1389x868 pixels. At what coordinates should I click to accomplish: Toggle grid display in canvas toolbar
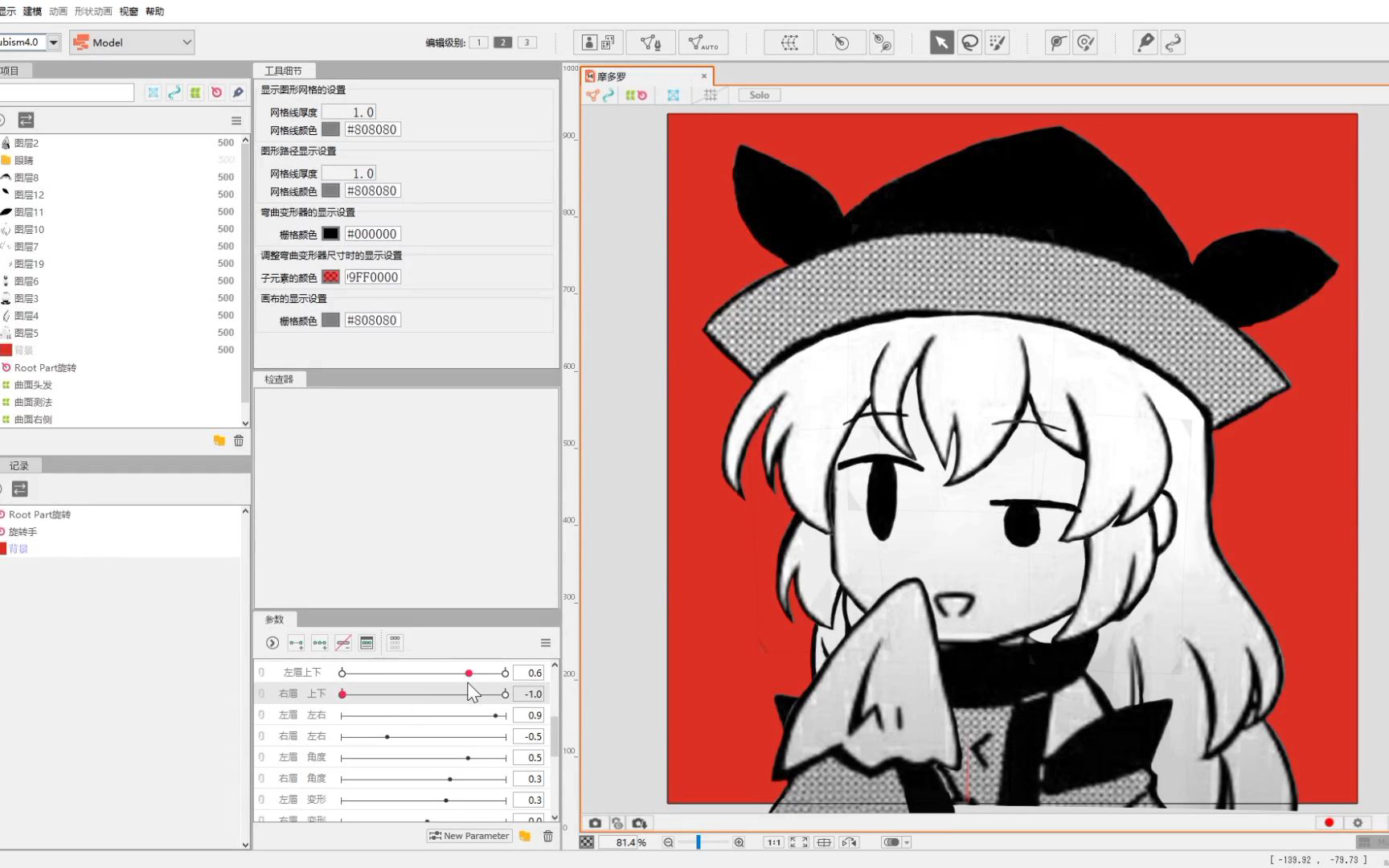(711, 95)
